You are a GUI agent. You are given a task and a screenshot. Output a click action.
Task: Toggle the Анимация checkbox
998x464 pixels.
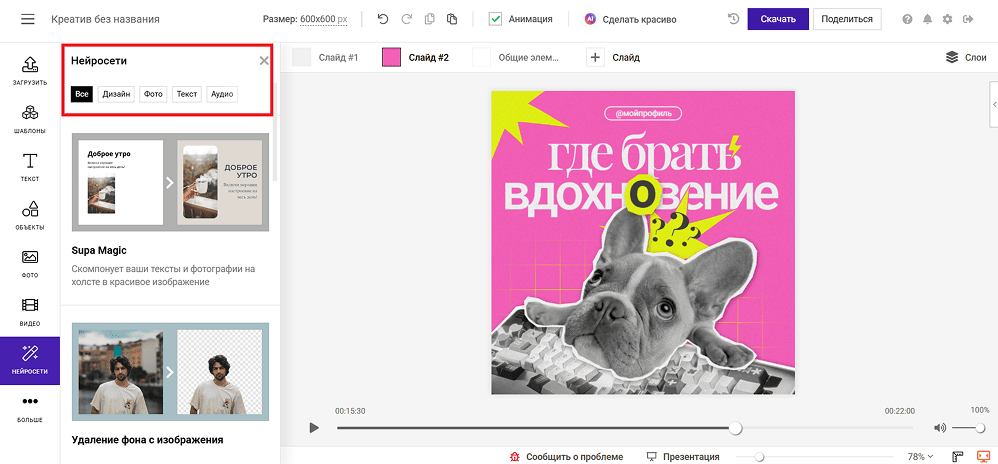495,19
